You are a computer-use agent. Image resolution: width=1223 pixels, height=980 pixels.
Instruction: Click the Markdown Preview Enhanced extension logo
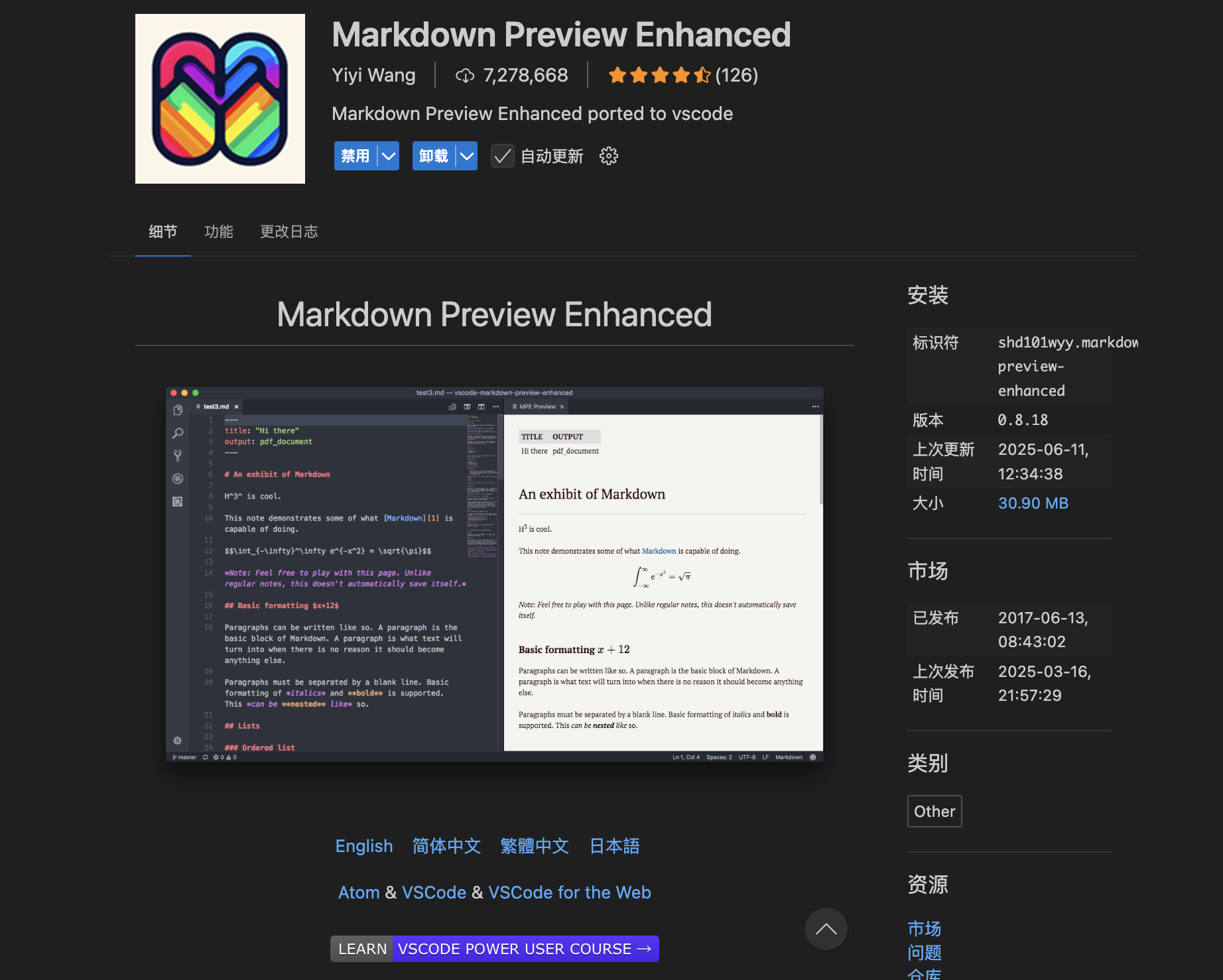[220, 99]
